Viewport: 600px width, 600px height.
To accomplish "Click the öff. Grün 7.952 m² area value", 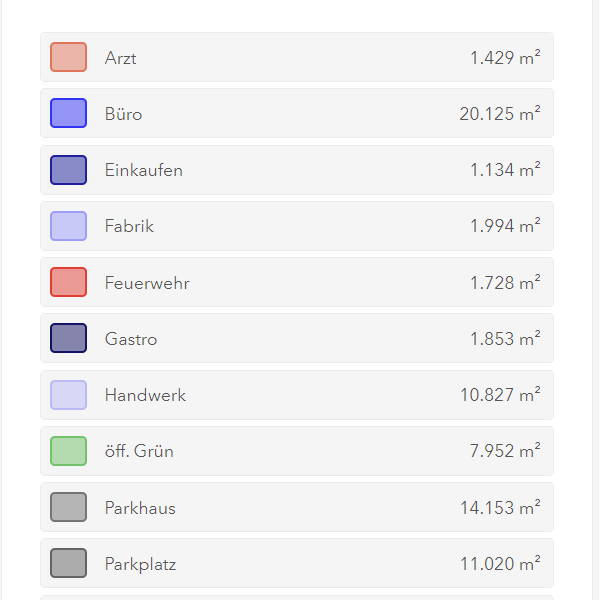I will coord(505,451).
